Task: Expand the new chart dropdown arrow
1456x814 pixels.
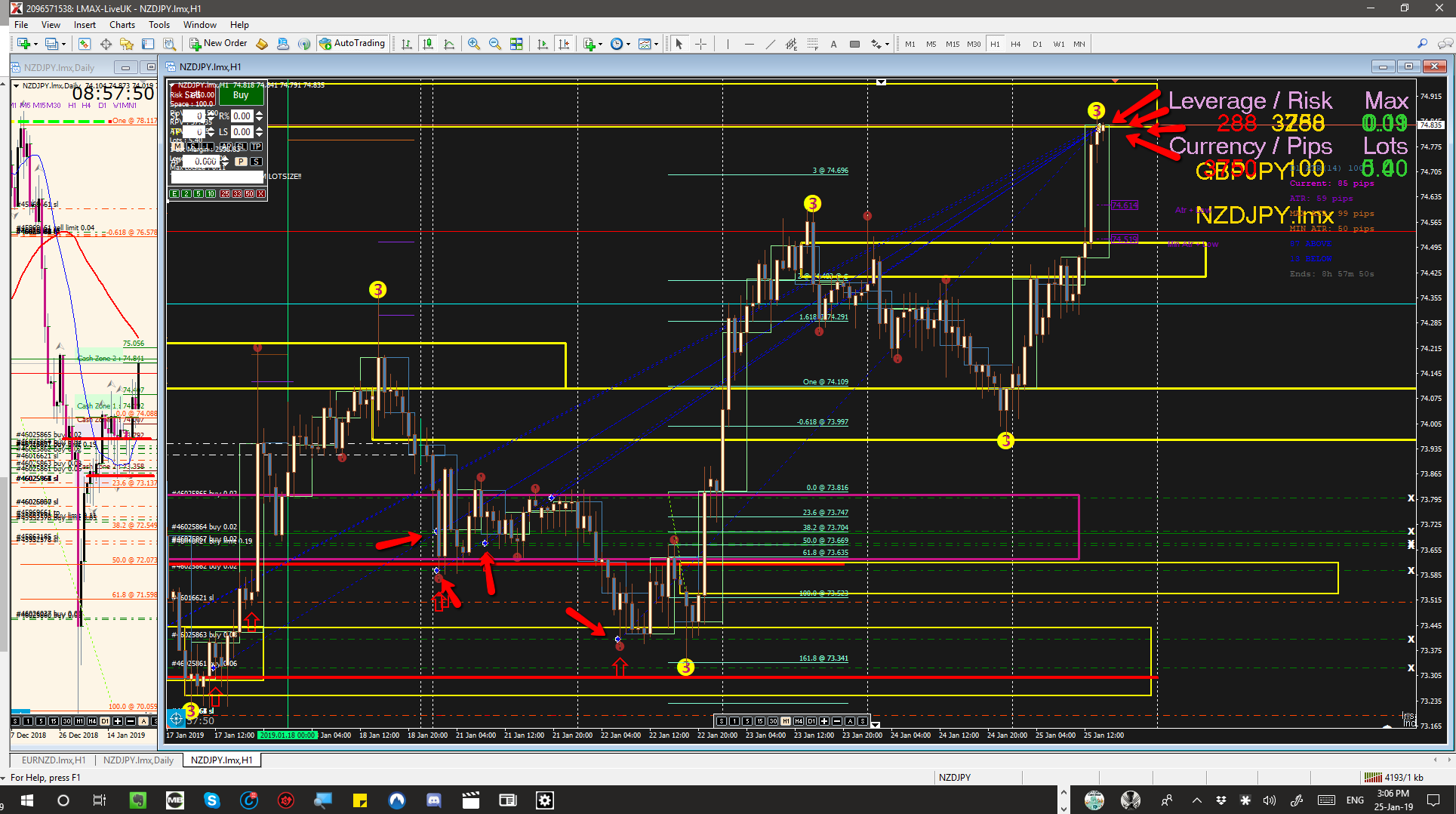Action: pos(35,45)
